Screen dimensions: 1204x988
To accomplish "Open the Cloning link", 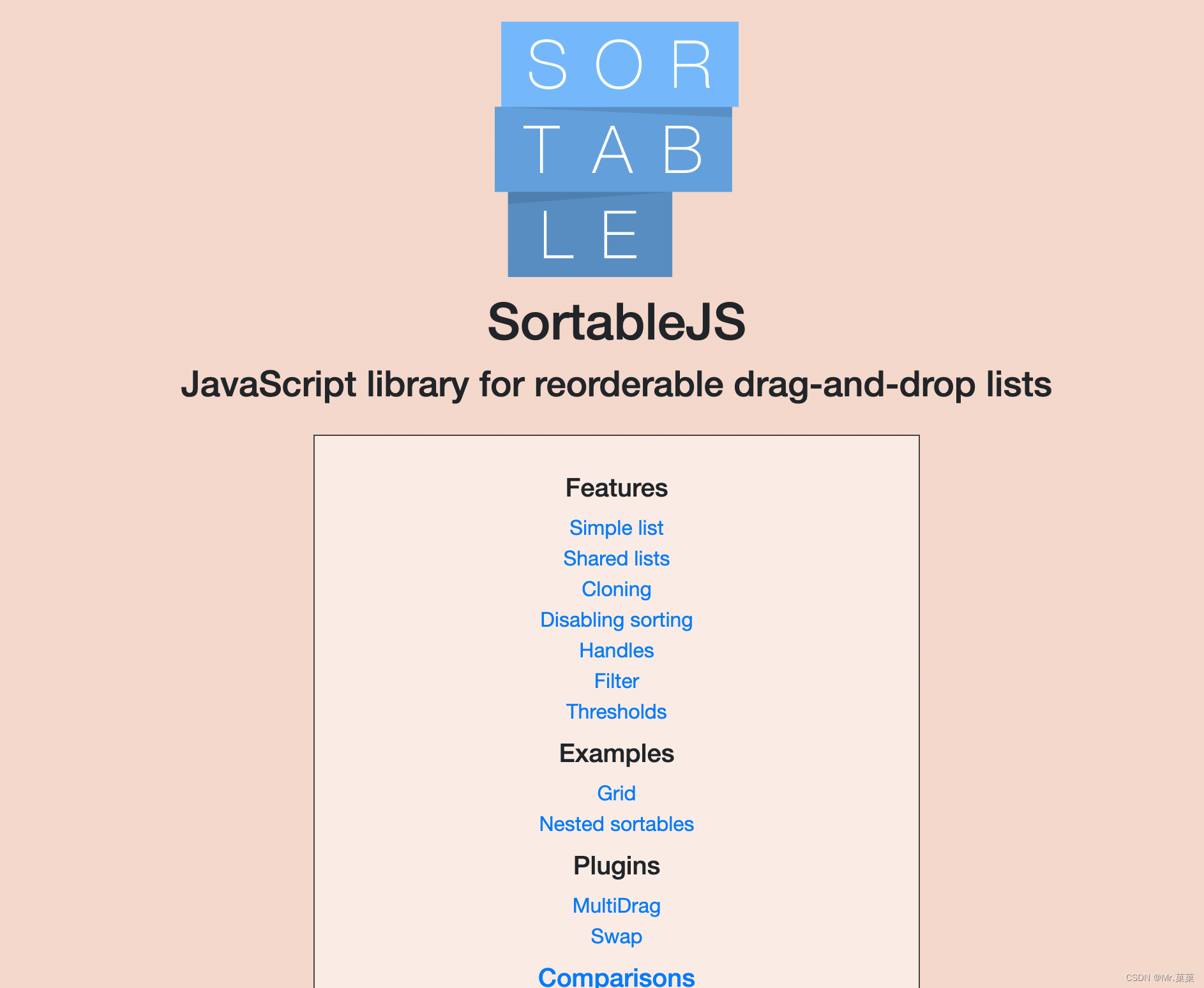I will (616, 589).
